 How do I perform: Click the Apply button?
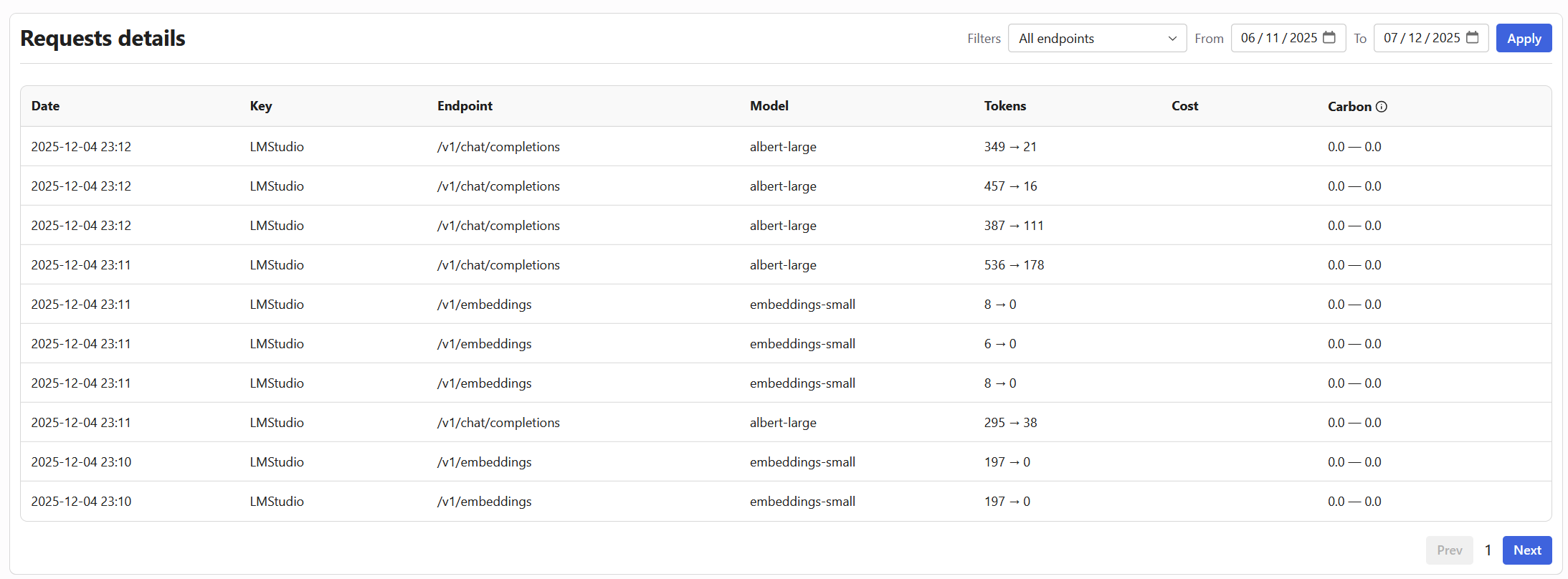pyautogui.click(x=1524, y=38)
